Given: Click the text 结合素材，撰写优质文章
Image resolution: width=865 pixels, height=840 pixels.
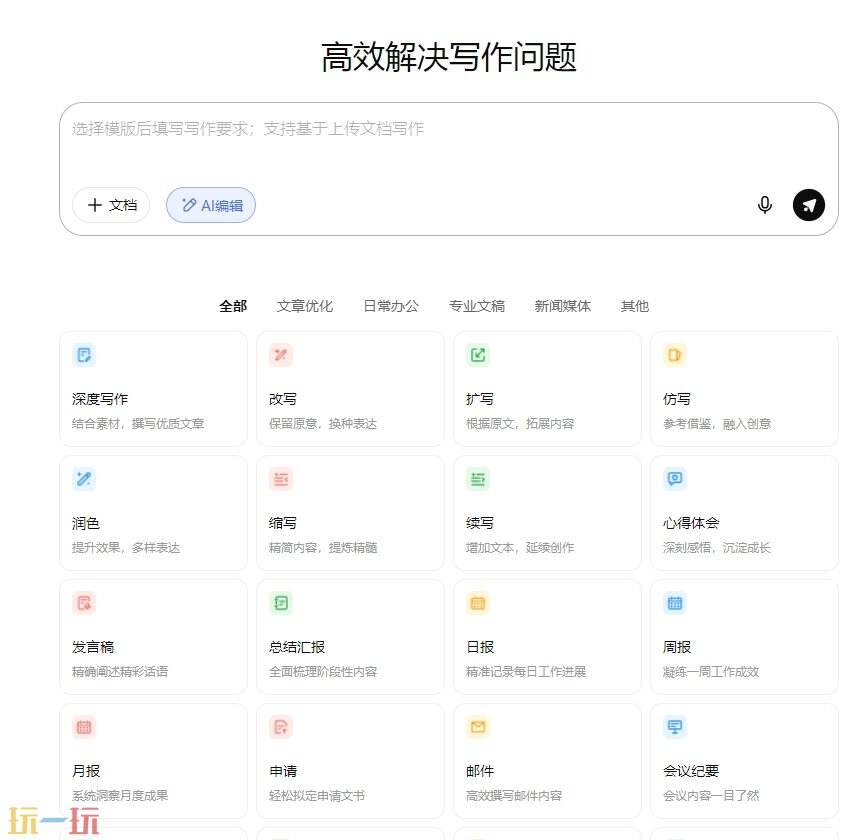Looking at the screenshot, I should coord(138,424).
